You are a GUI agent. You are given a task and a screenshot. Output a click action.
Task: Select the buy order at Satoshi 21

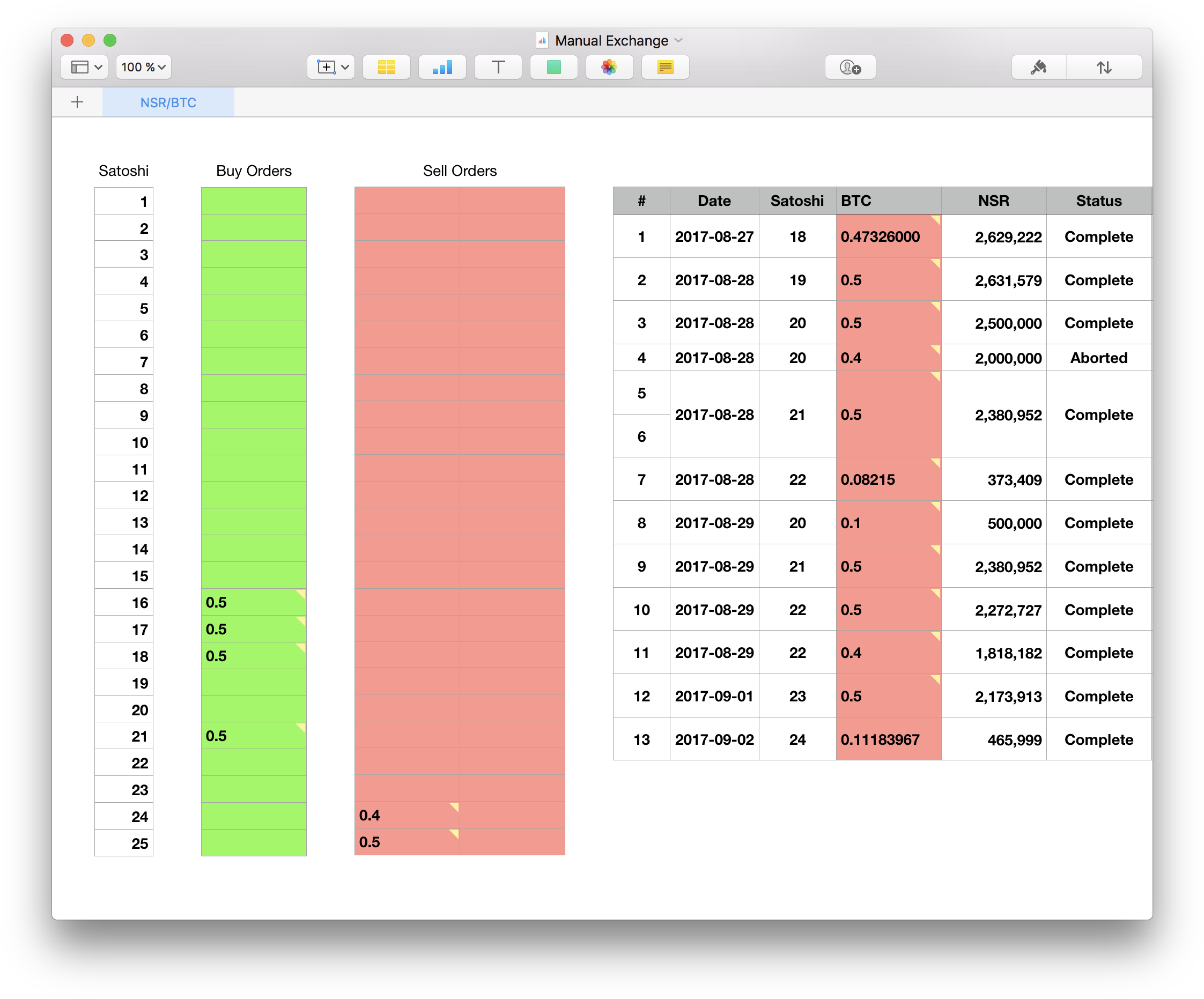[x=254, y=736]
